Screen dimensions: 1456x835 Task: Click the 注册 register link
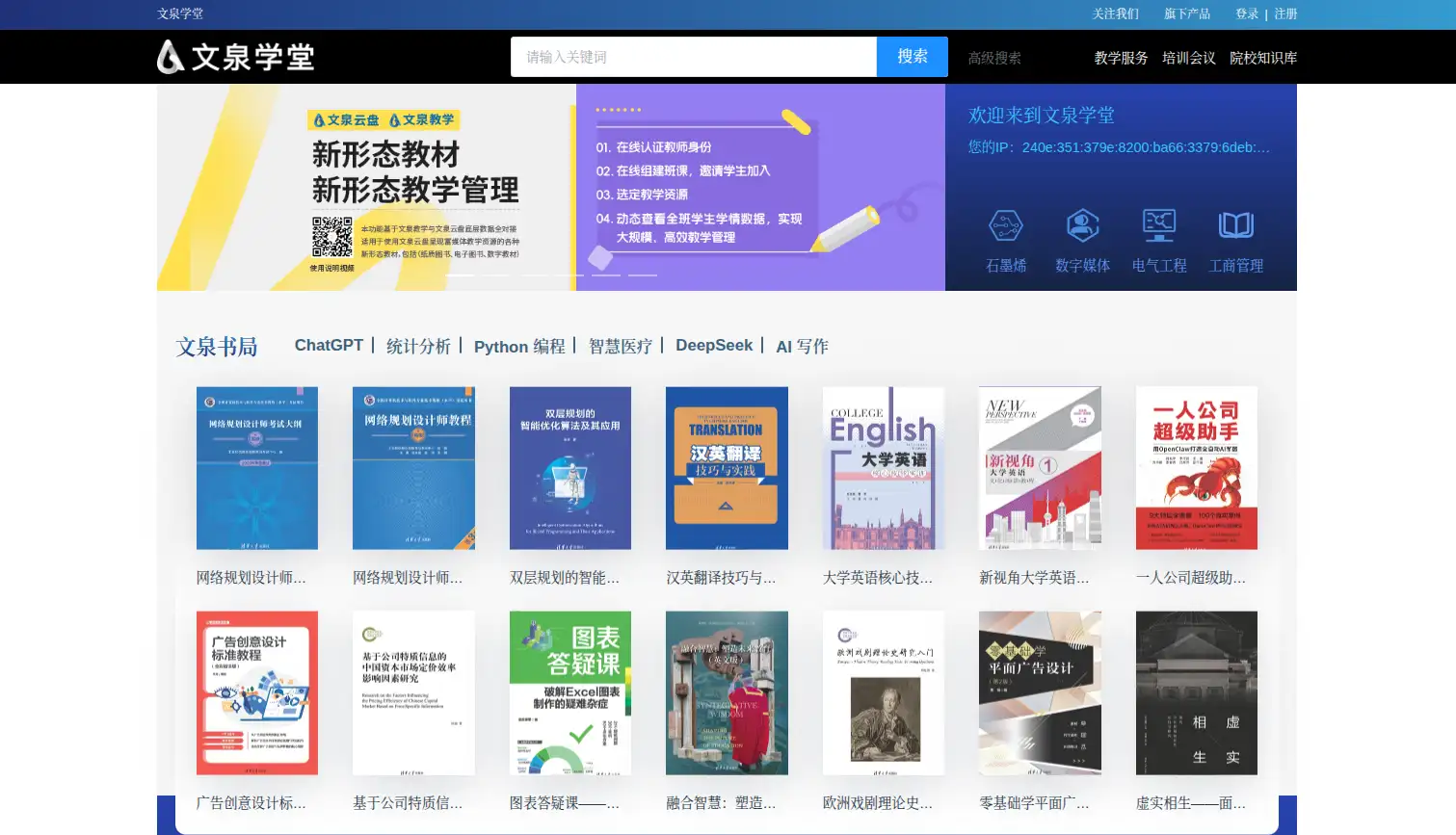[x=1285, y=13]
